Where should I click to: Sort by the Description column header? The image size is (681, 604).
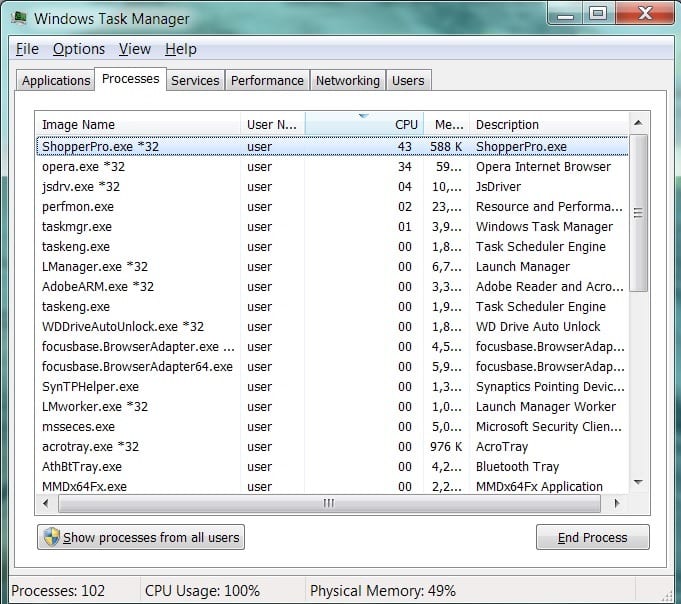pos(549,125)
